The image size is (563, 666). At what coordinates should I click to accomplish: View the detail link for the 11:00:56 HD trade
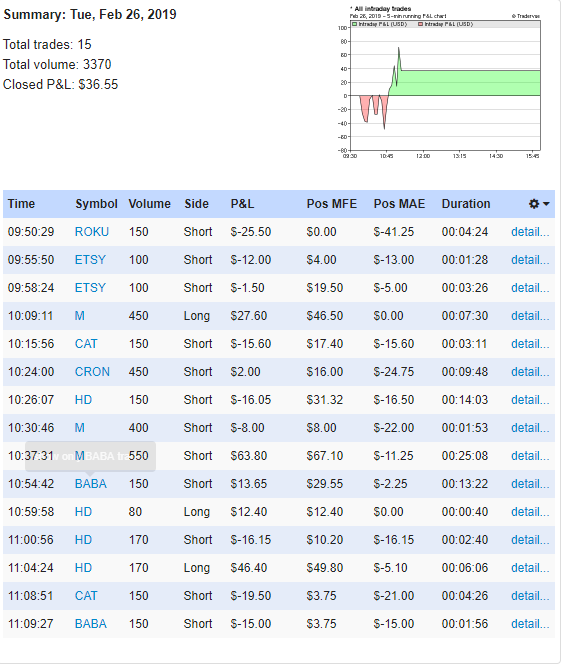(530, 540)
